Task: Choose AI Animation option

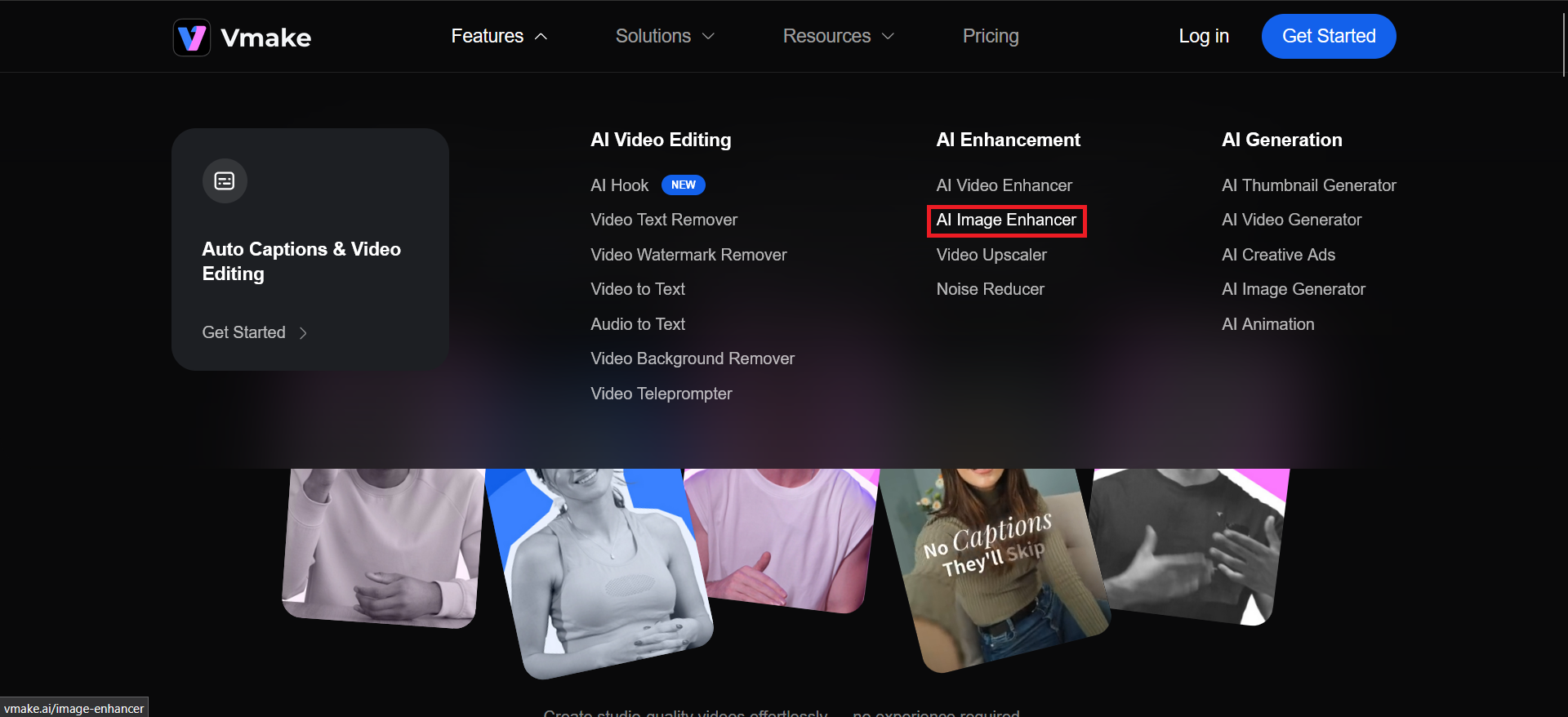Action: [x=1267, y=324]
